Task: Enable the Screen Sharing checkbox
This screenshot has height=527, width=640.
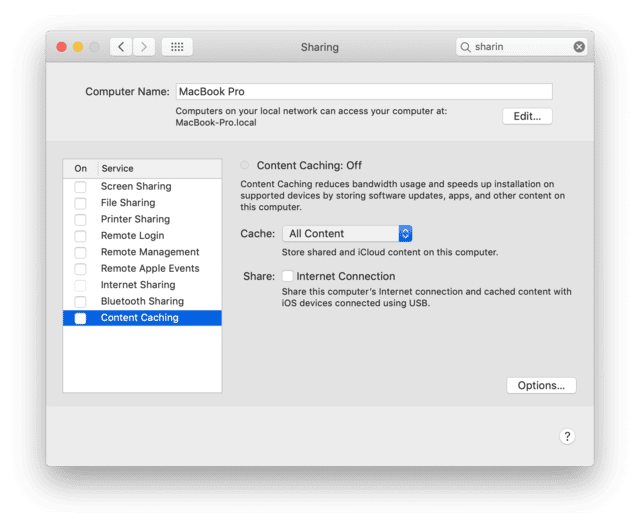Action: (80, 187)
